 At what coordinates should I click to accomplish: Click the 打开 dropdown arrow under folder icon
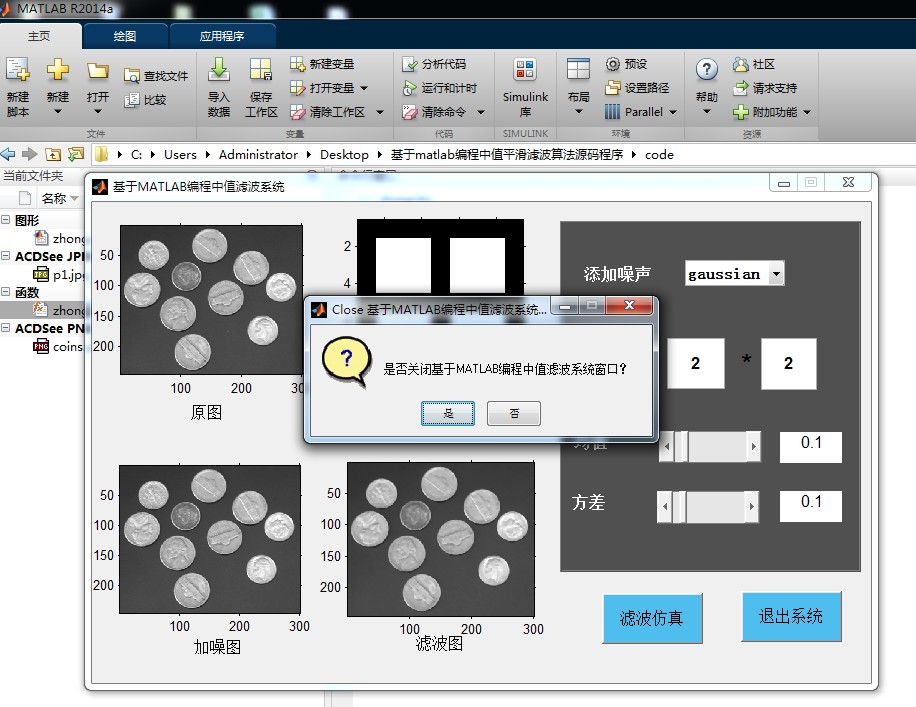click(98, 111)
